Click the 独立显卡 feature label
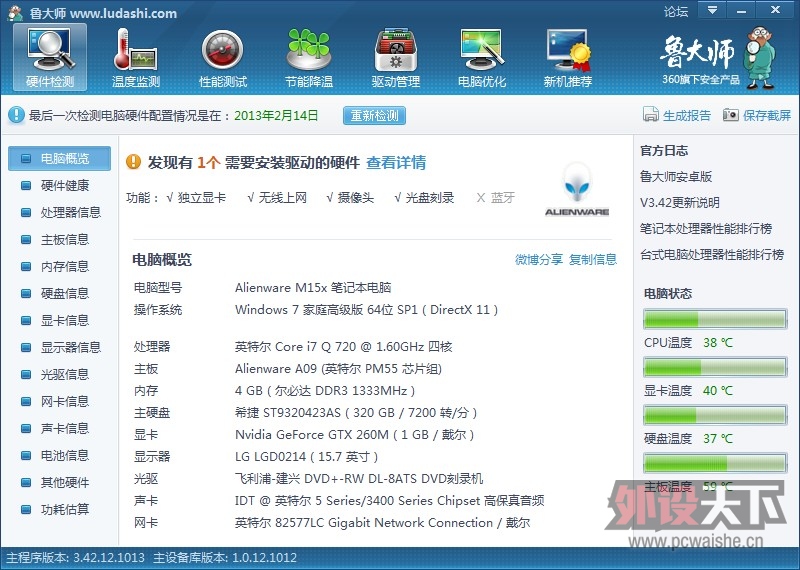The height and width of the screenshot is (570, 800). (201, 197)
